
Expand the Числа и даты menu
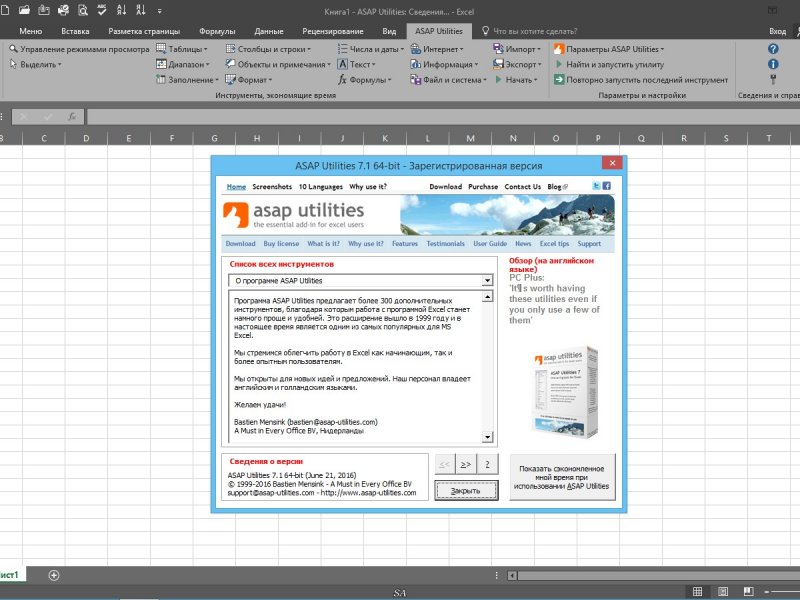[x=370, y=49]
